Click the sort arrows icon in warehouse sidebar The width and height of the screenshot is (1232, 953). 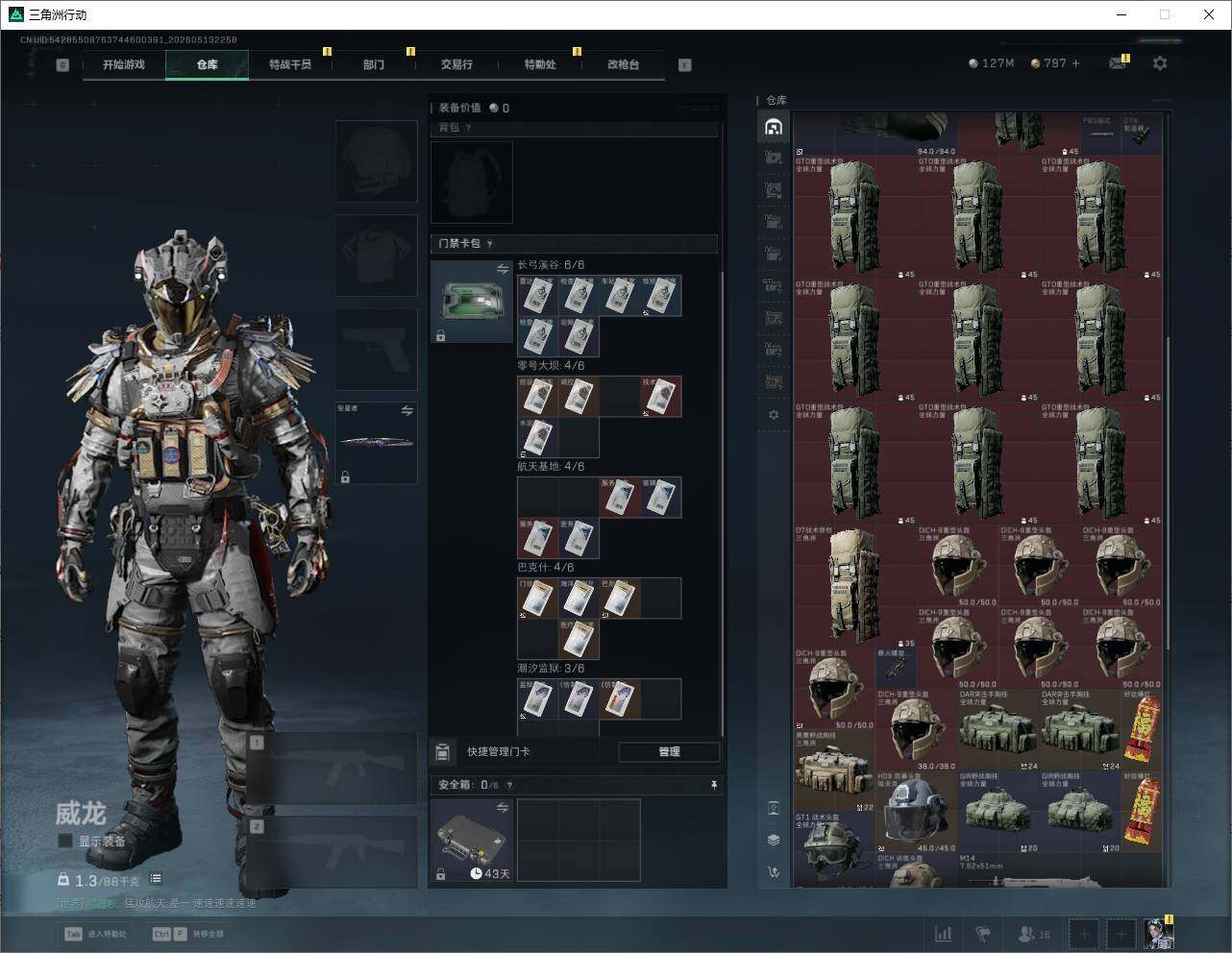click(774, 872)
